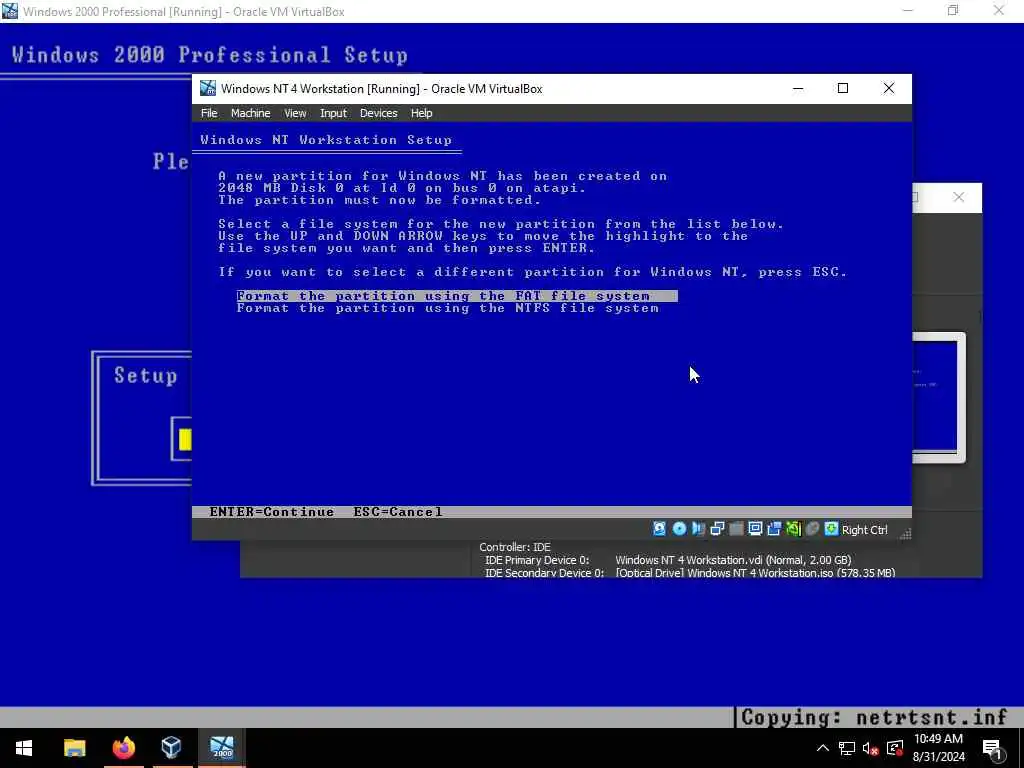This screenshot has width=1024, height=768.
Task: Click the resize grip of NT 4 window
Action: [x=905, y=534]
